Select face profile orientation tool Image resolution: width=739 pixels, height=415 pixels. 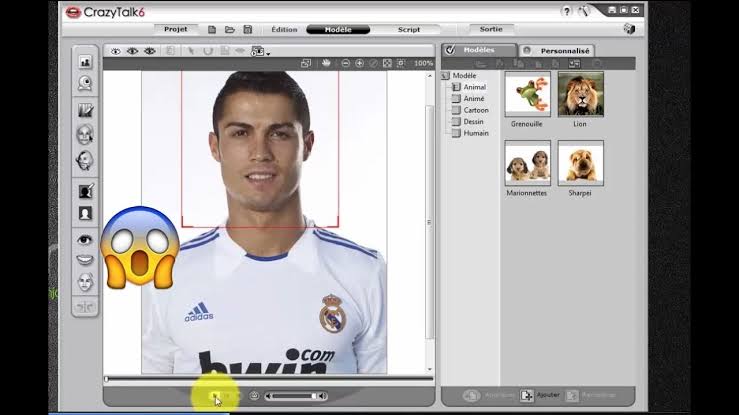pos(84,160)
